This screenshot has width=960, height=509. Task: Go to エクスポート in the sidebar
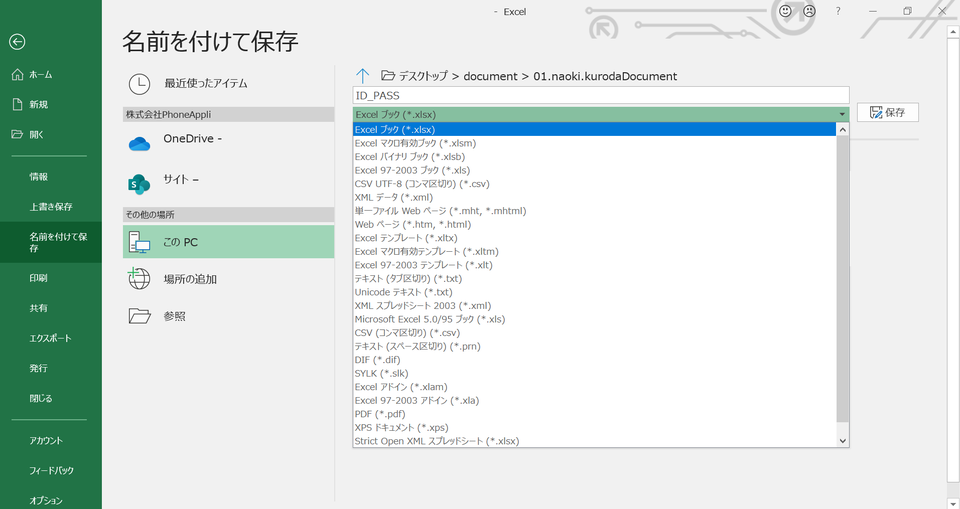(x=51, y=338)
